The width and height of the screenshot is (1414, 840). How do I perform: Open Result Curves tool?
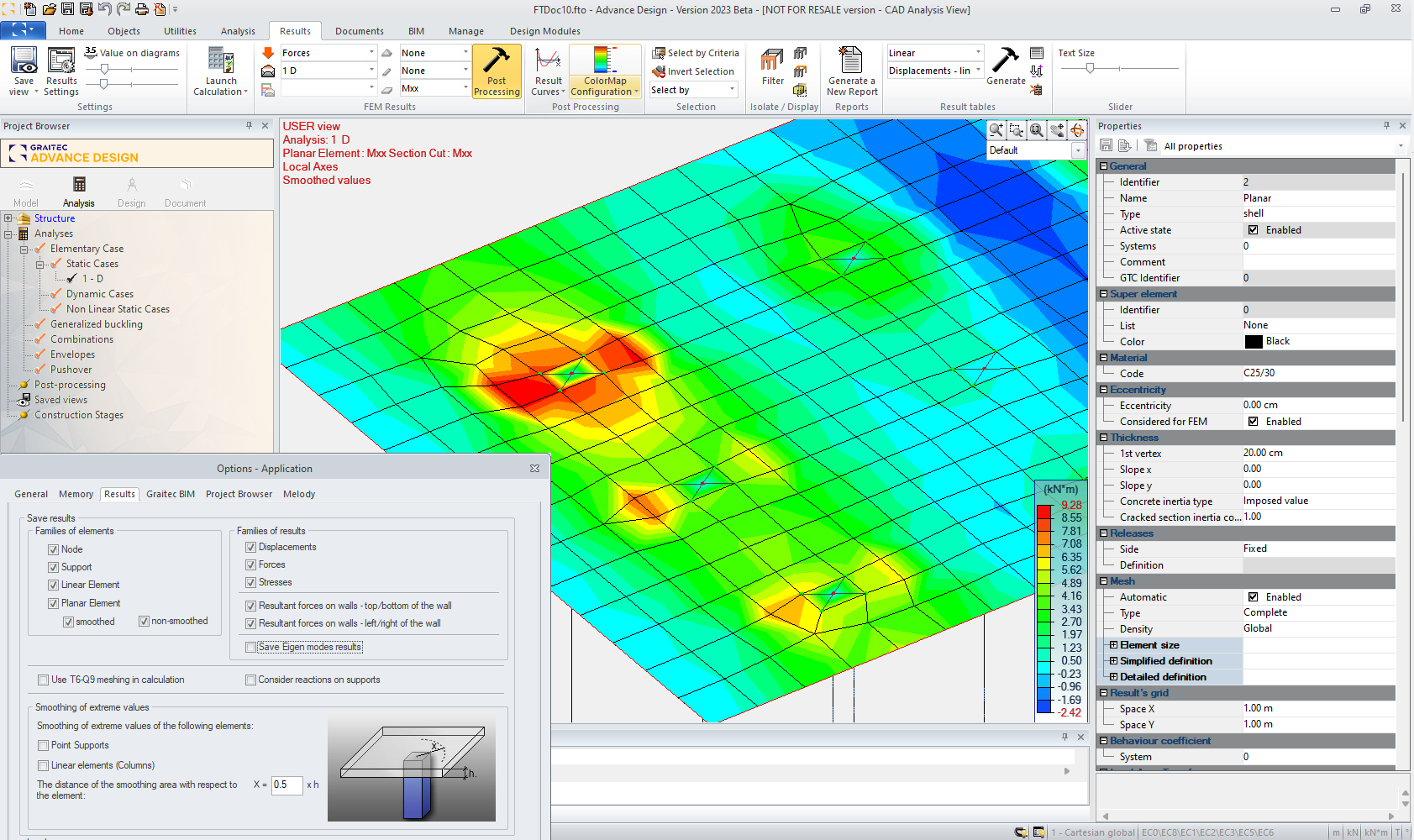(548, 71)
